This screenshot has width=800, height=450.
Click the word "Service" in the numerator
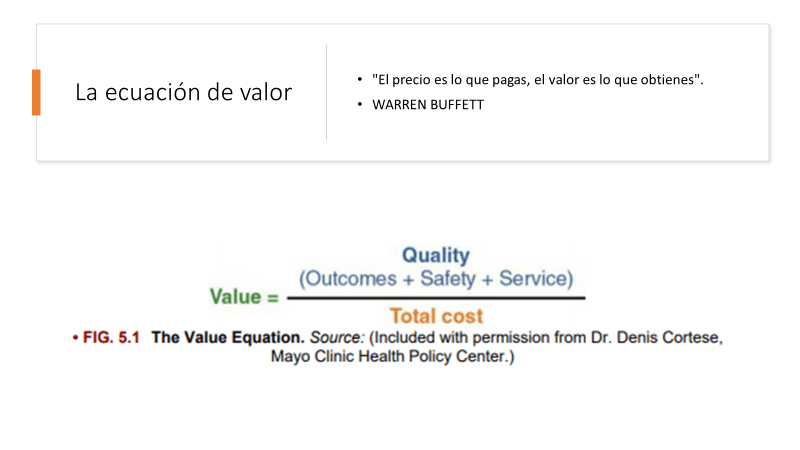(x=533, y=277)
